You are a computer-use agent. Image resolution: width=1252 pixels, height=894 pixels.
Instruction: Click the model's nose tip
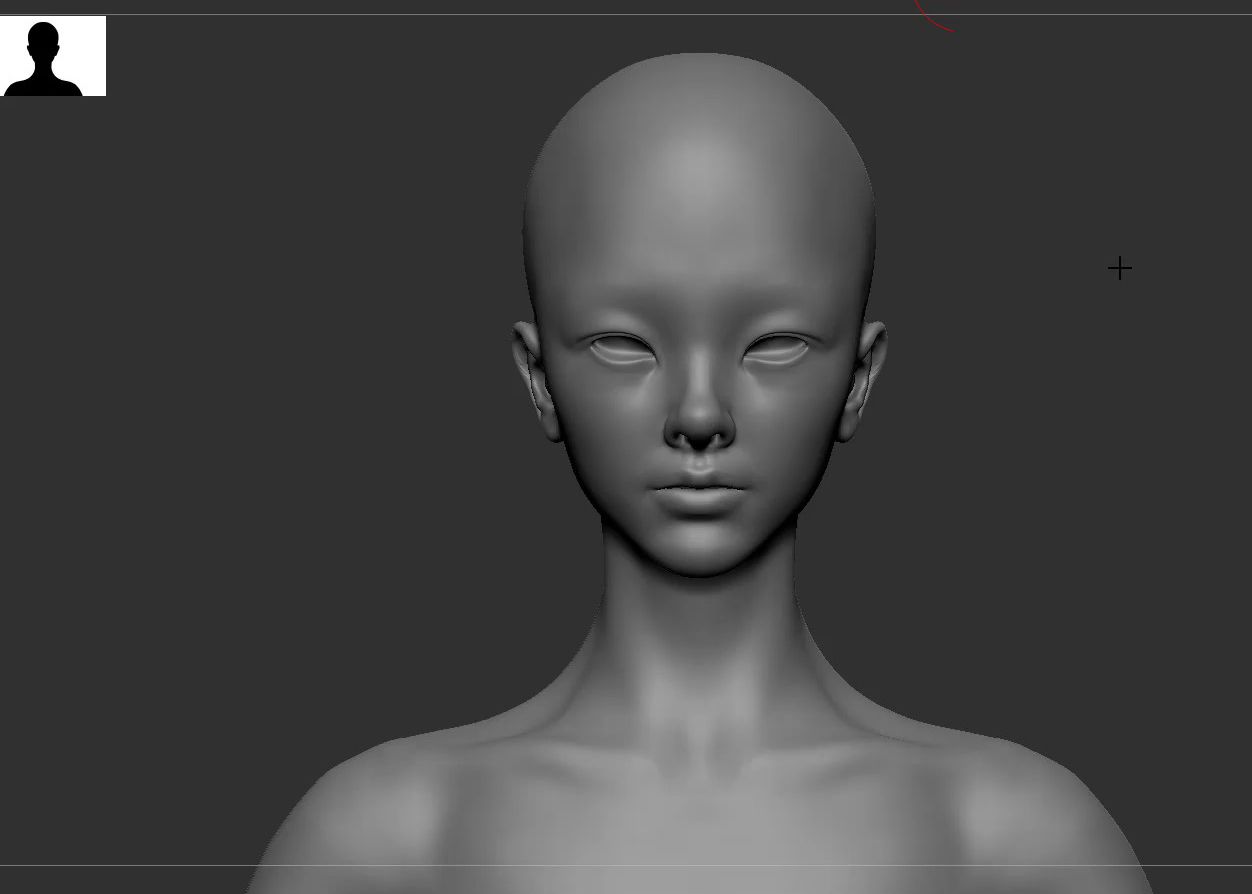pos(699,428)
